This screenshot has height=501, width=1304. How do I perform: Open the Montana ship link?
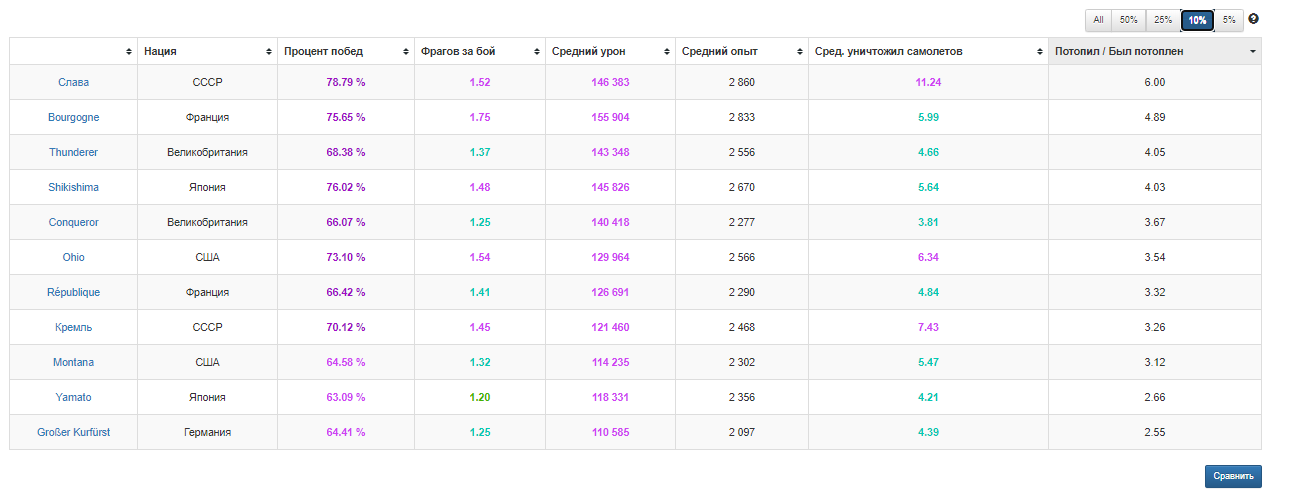(x=73, y=362)
